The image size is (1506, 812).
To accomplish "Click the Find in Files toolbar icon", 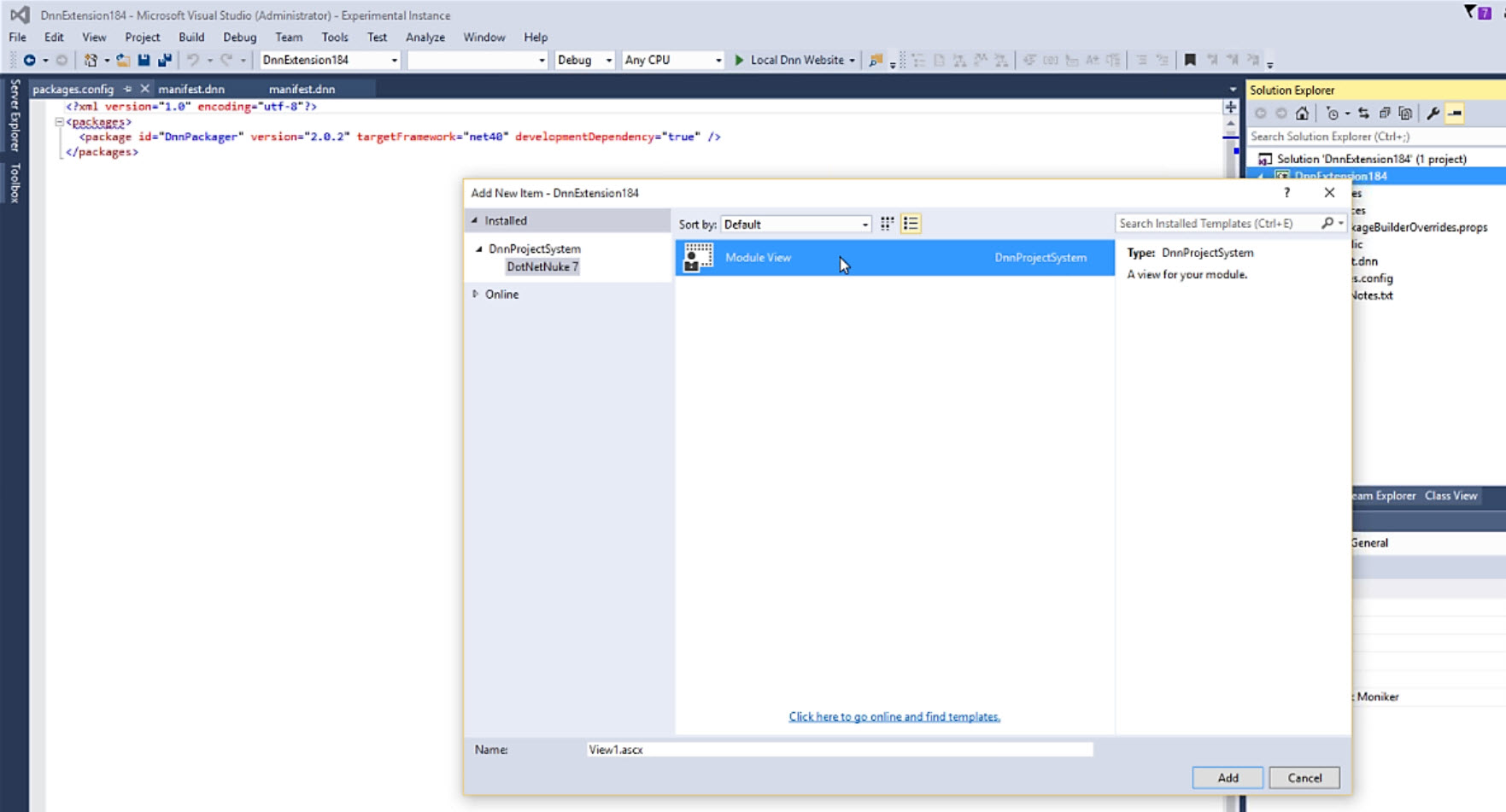I will tap(876, 60).
